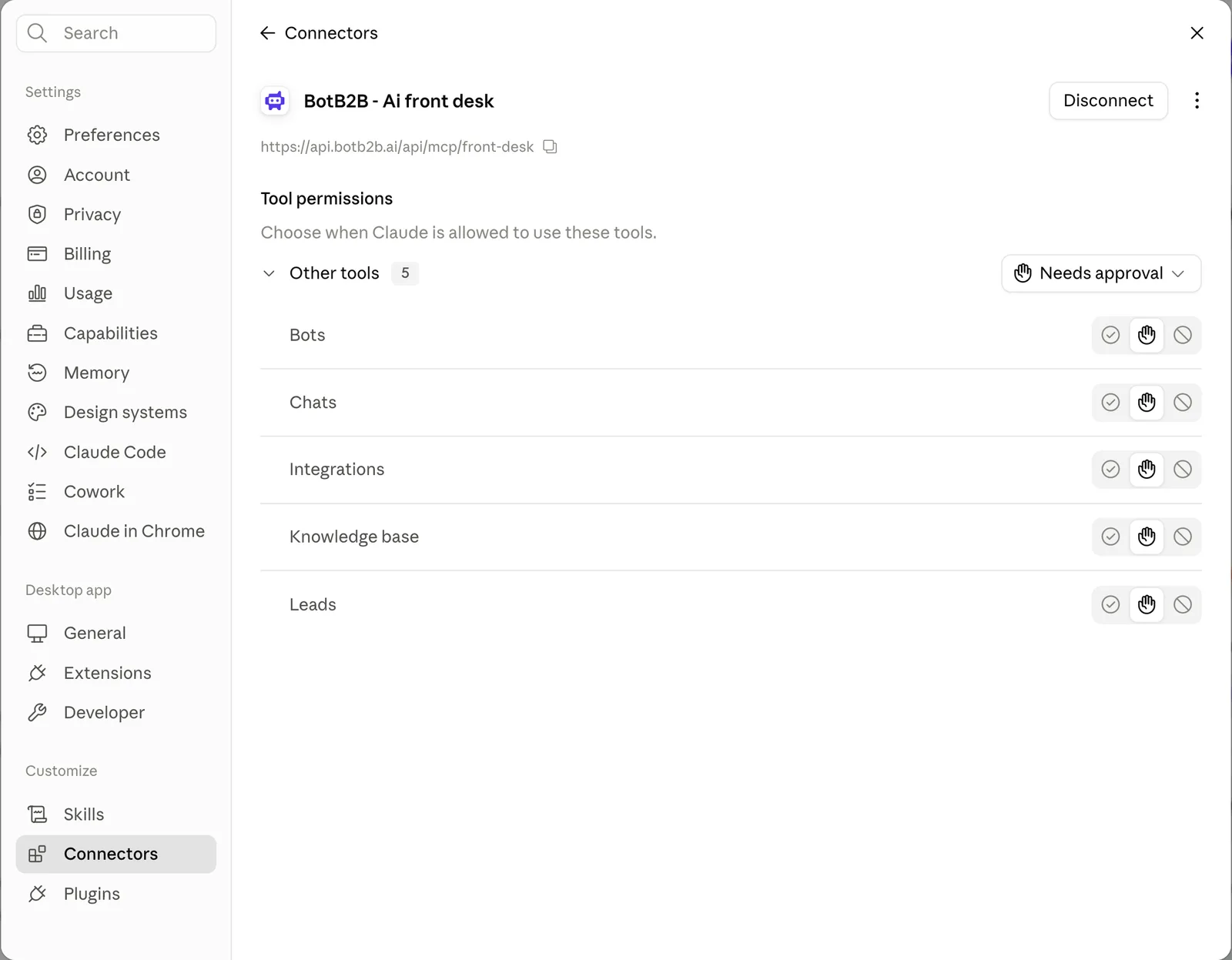Click the Privacy shield icon

[x=37, y=214]
